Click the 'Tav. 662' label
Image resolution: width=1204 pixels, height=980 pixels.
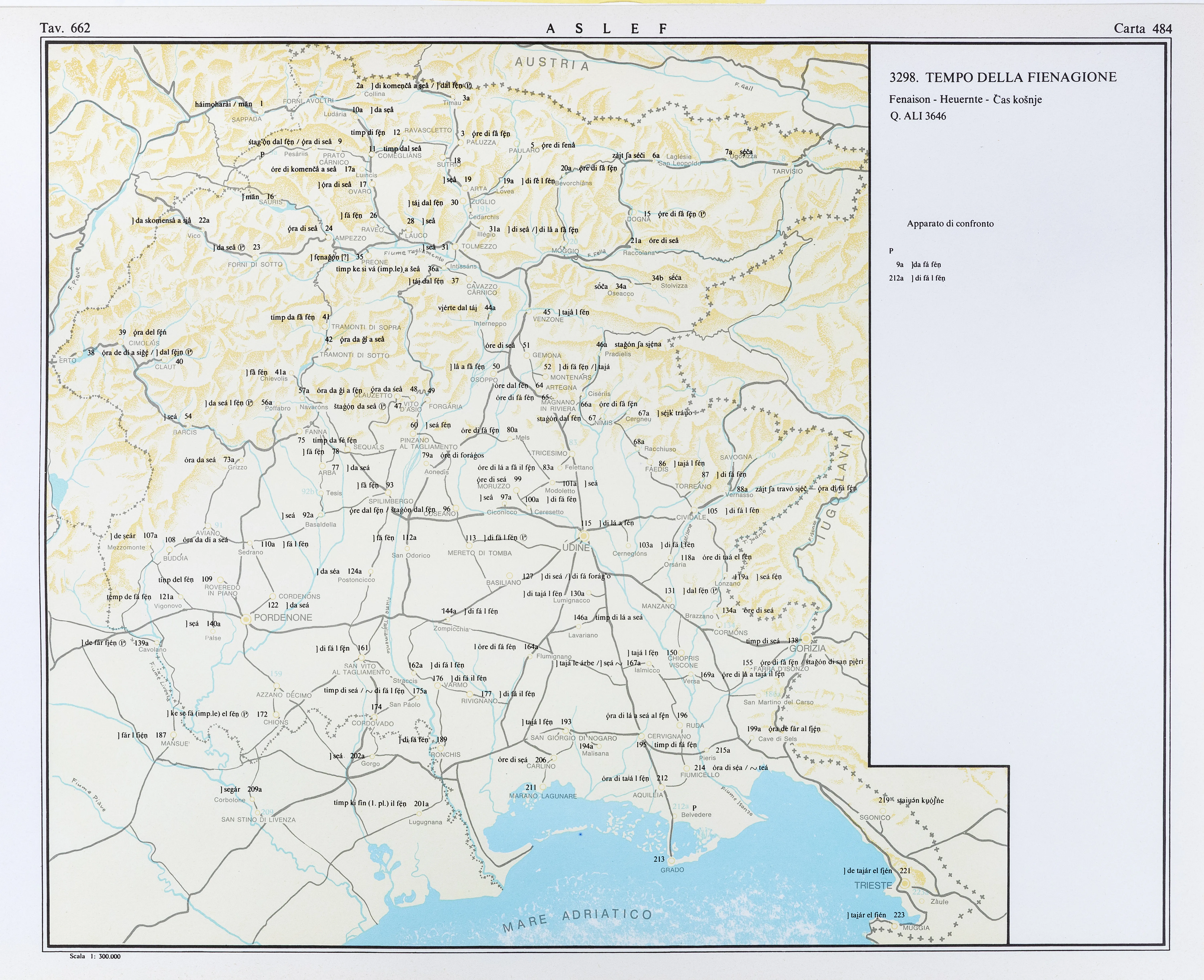pos(65,28)
